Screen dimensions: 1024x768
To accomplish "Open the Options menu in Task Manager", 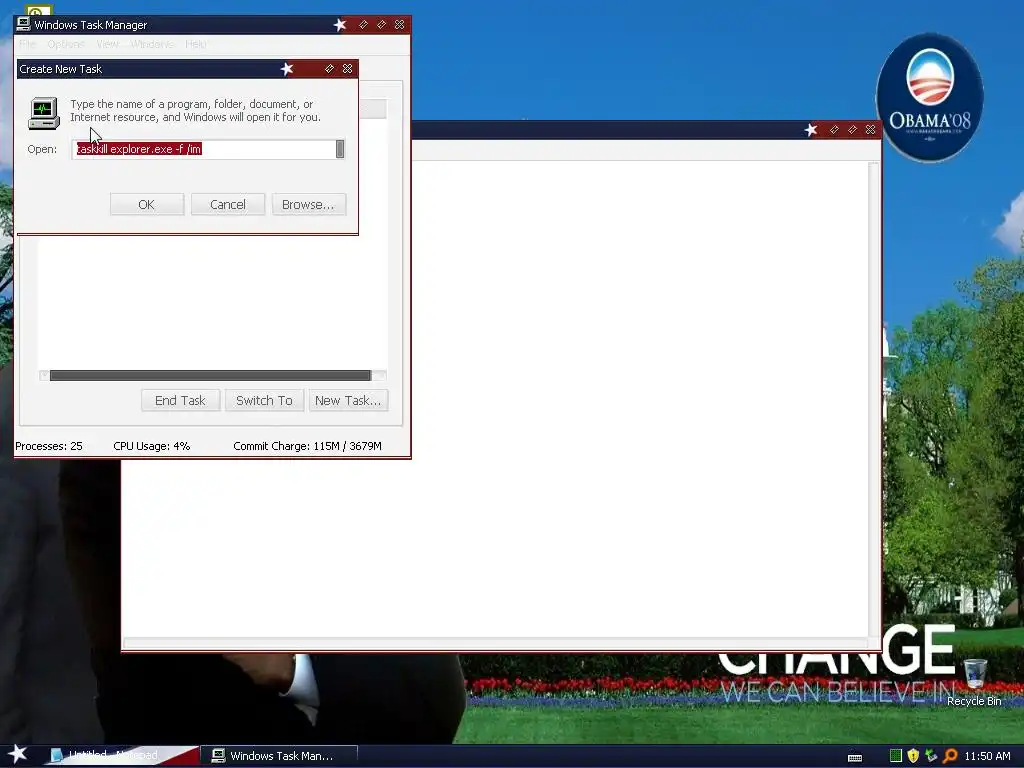I will pyautogui.click(x=66, y=44).
